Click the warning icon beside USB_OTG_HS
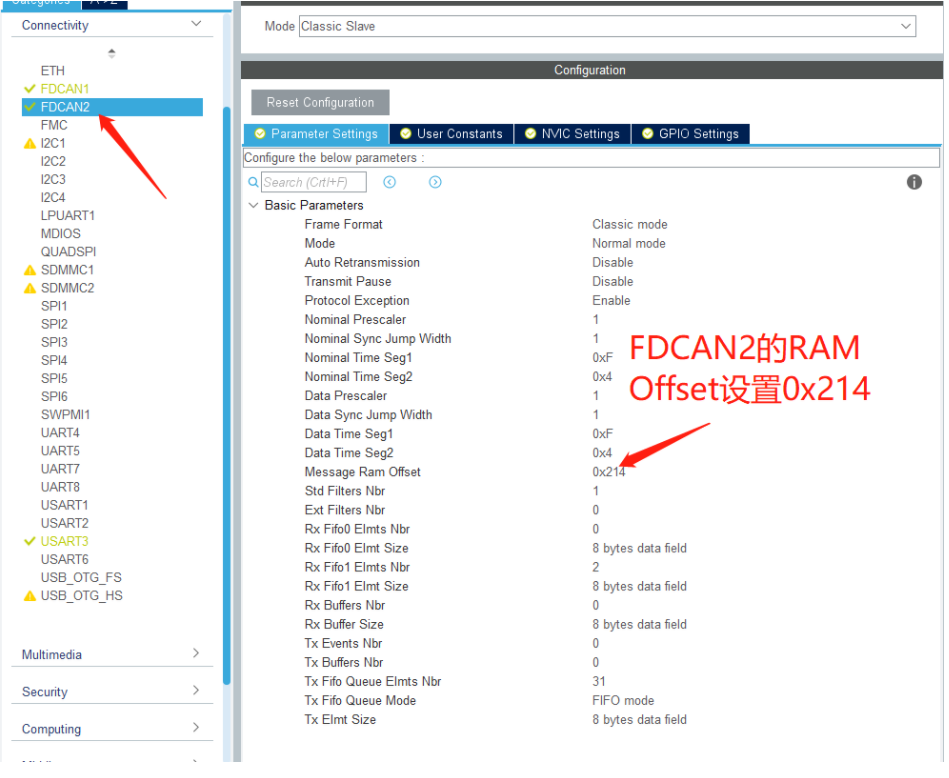This screenshot has height=778, width=949. pyautogui.click(x=31, y=595)
